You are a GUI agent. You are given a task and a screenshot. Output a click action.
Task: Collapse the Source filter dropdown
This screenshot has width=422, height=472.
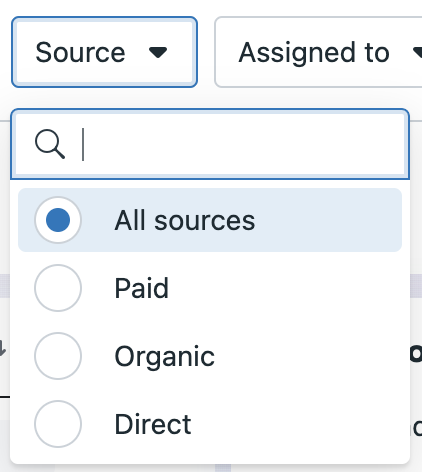[104, 52]
